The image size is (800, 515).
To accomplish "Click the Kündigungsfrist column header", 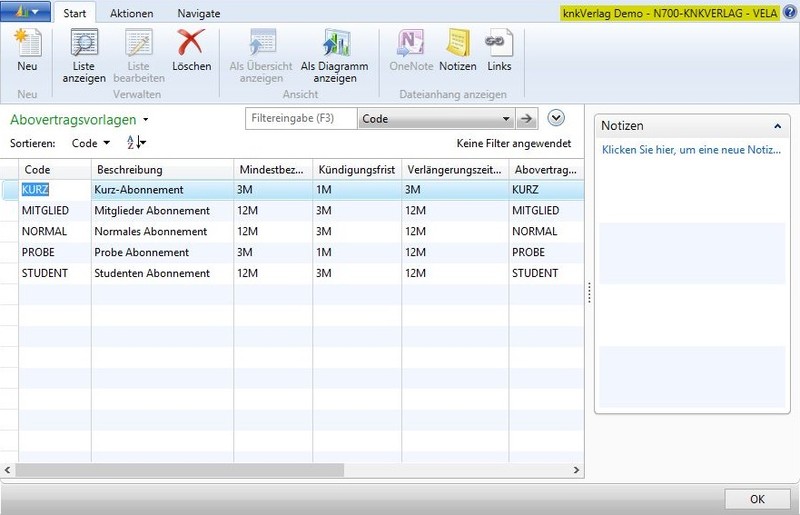I will coord(357,169).
